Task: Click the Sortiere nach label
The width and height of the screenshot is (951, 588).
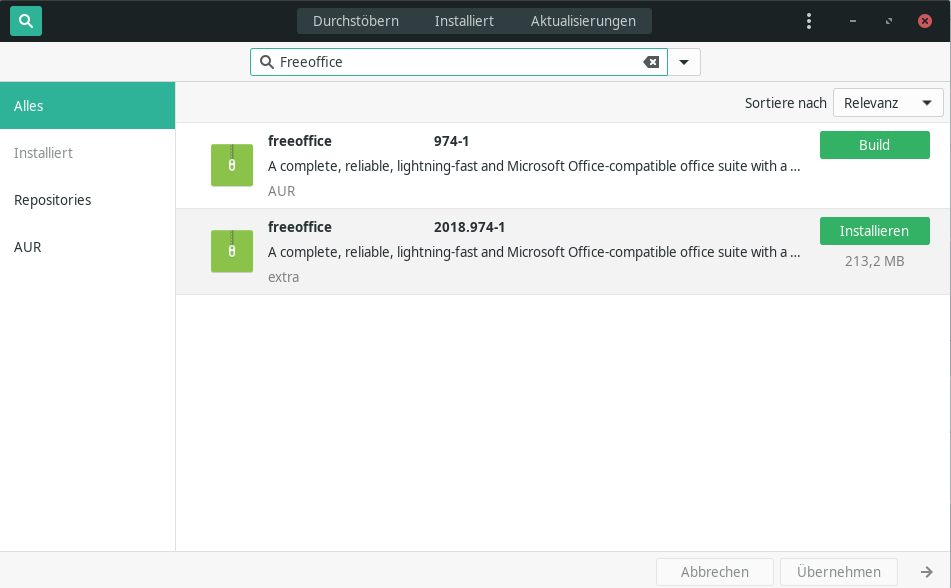Action: coord(785,103)
